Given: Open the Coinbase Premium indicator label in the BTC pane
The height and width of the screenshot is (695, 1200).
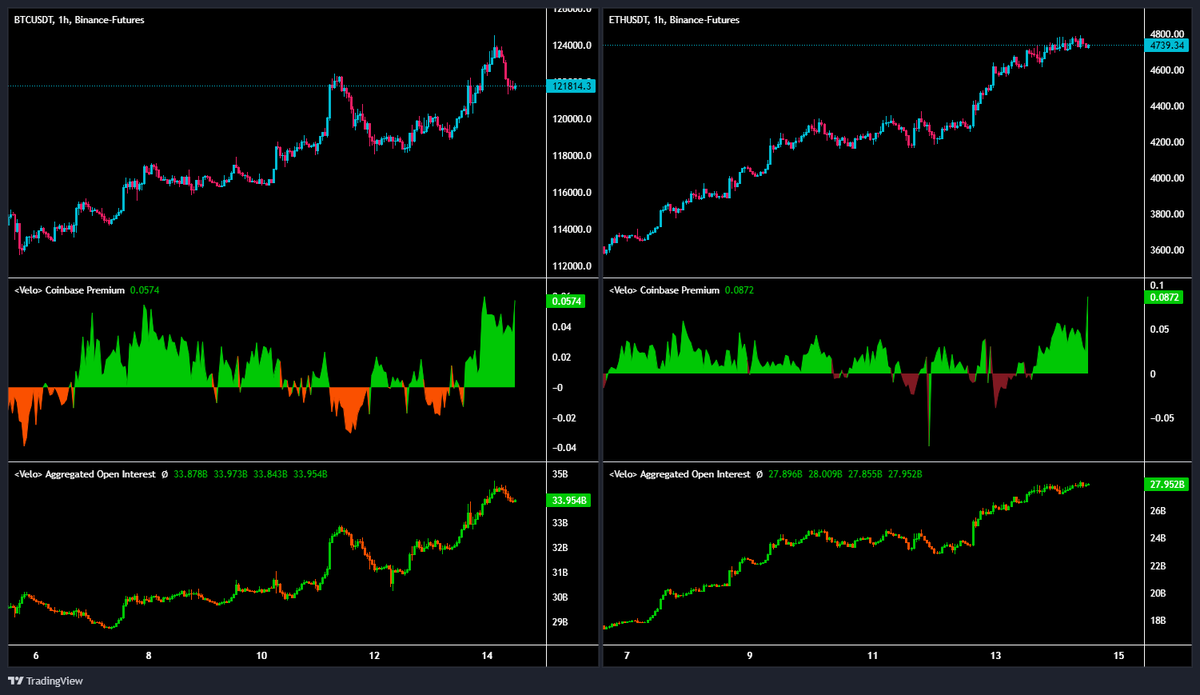Looking at the screenshot, I should tap(70, 290).
